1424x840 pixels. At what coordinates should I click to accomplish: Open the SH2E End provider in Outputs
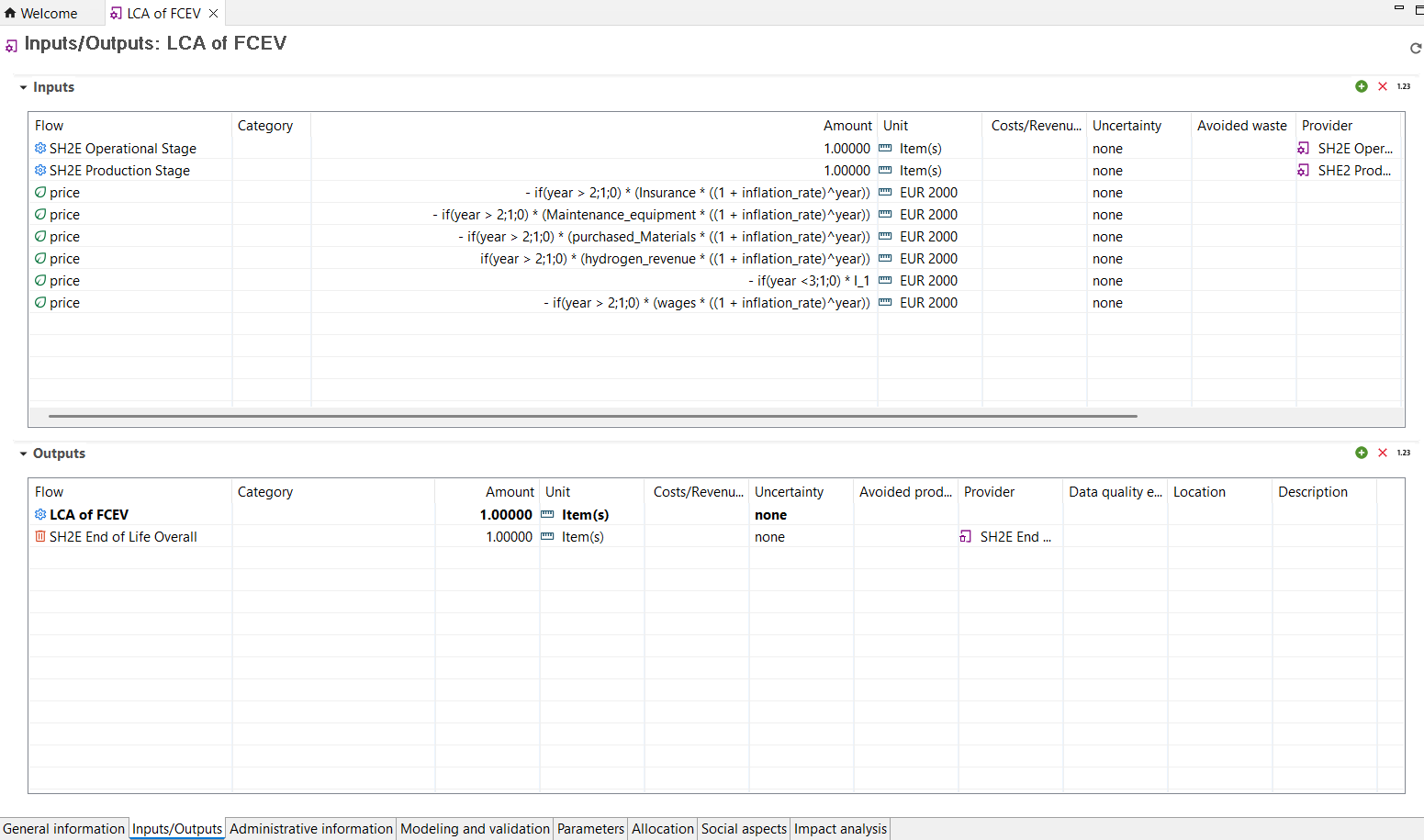[966, 537]
